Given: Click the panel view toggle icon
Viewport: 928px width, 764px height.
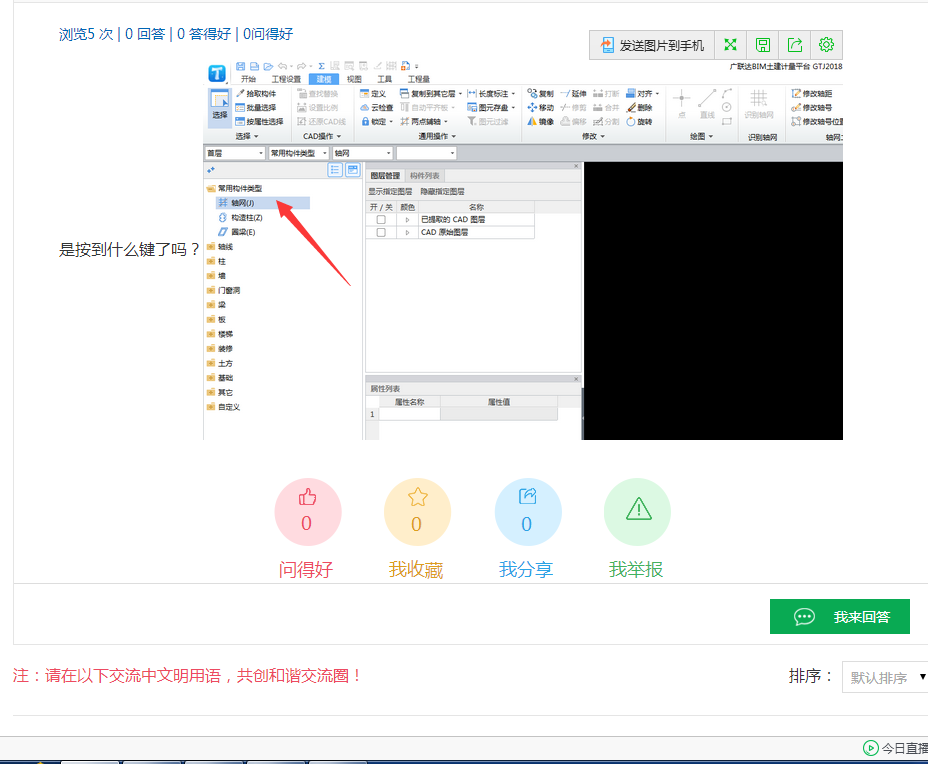Looking at the screenshot, I should coord(353,170).
